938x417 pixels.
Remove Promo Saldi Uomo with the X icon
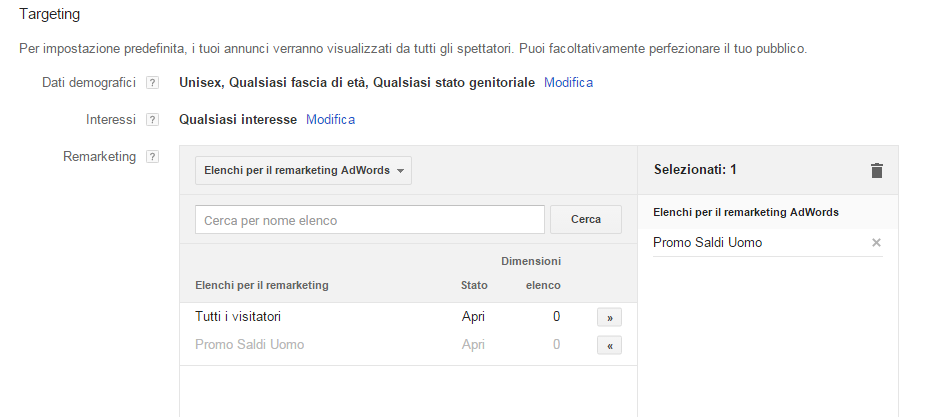[877, 242]
